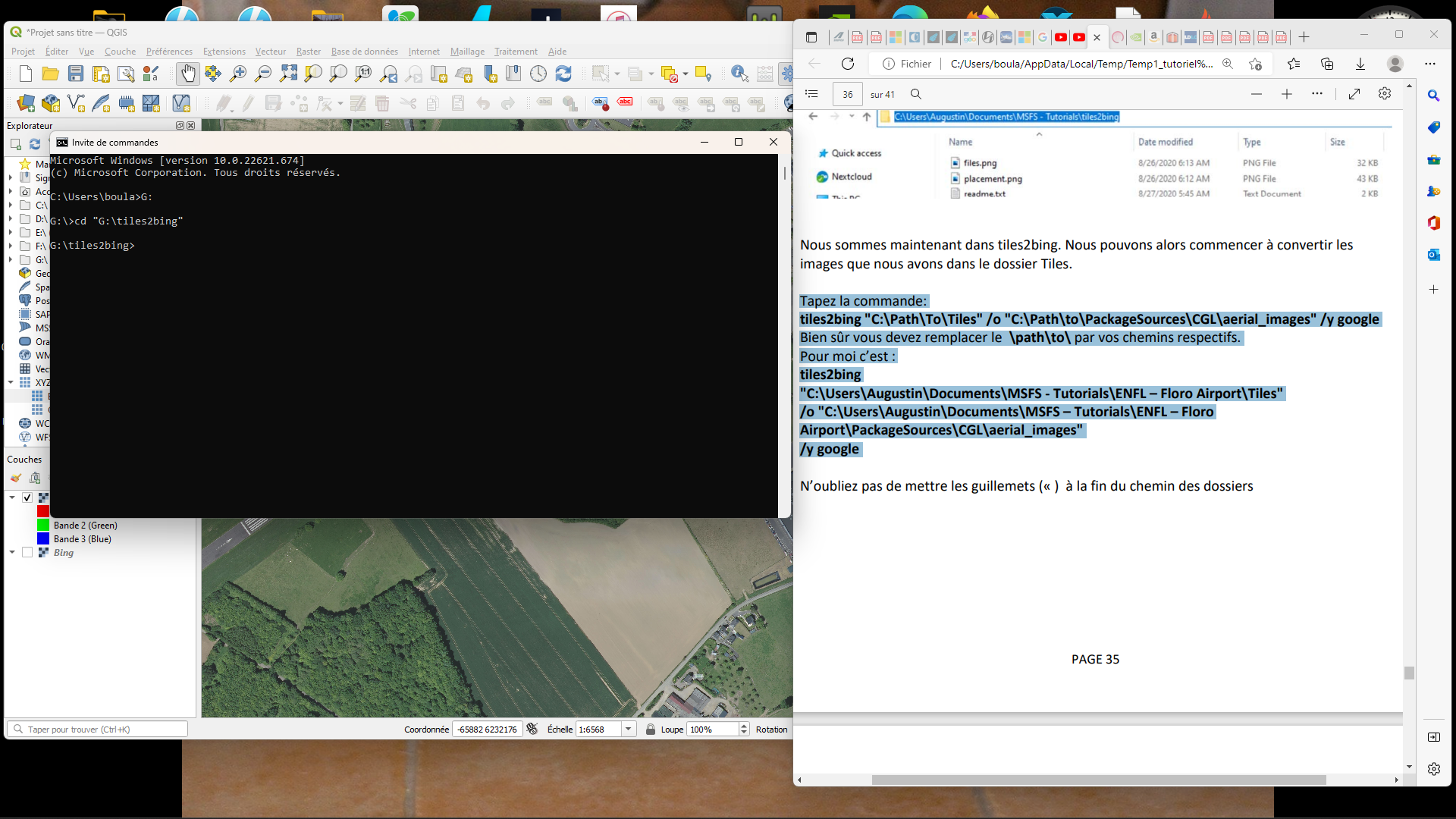1456x819 pixels.
Task: Click the Refresh map icon
Action: [x=563, y=74]
